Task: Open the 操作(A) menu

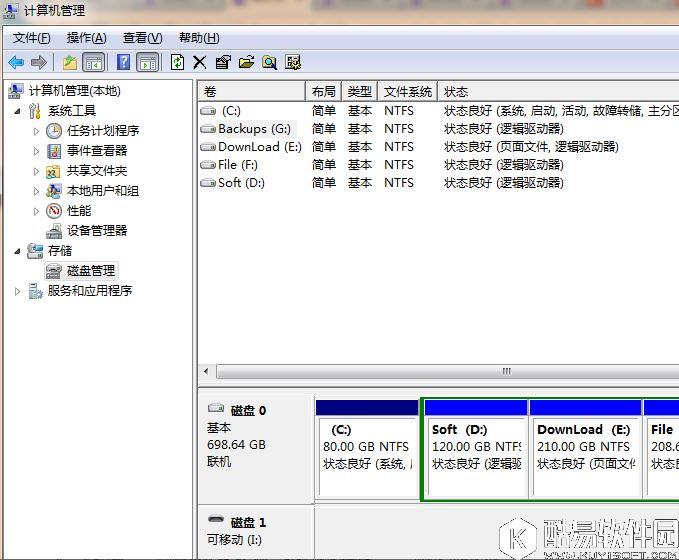Action: (86, 38)
